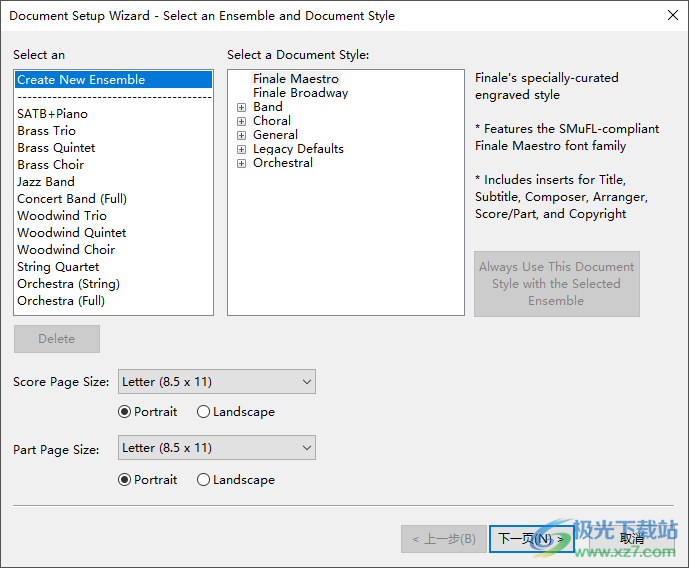Screen dimensions: 689x568
Task: Choose Landscape for Part Page Size
Action: coord(204,480)
